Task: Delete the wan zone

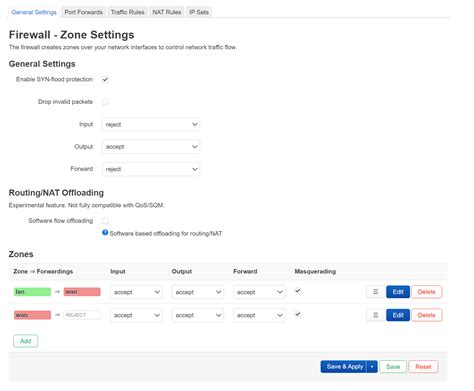Action: click(x=427, y=315)
